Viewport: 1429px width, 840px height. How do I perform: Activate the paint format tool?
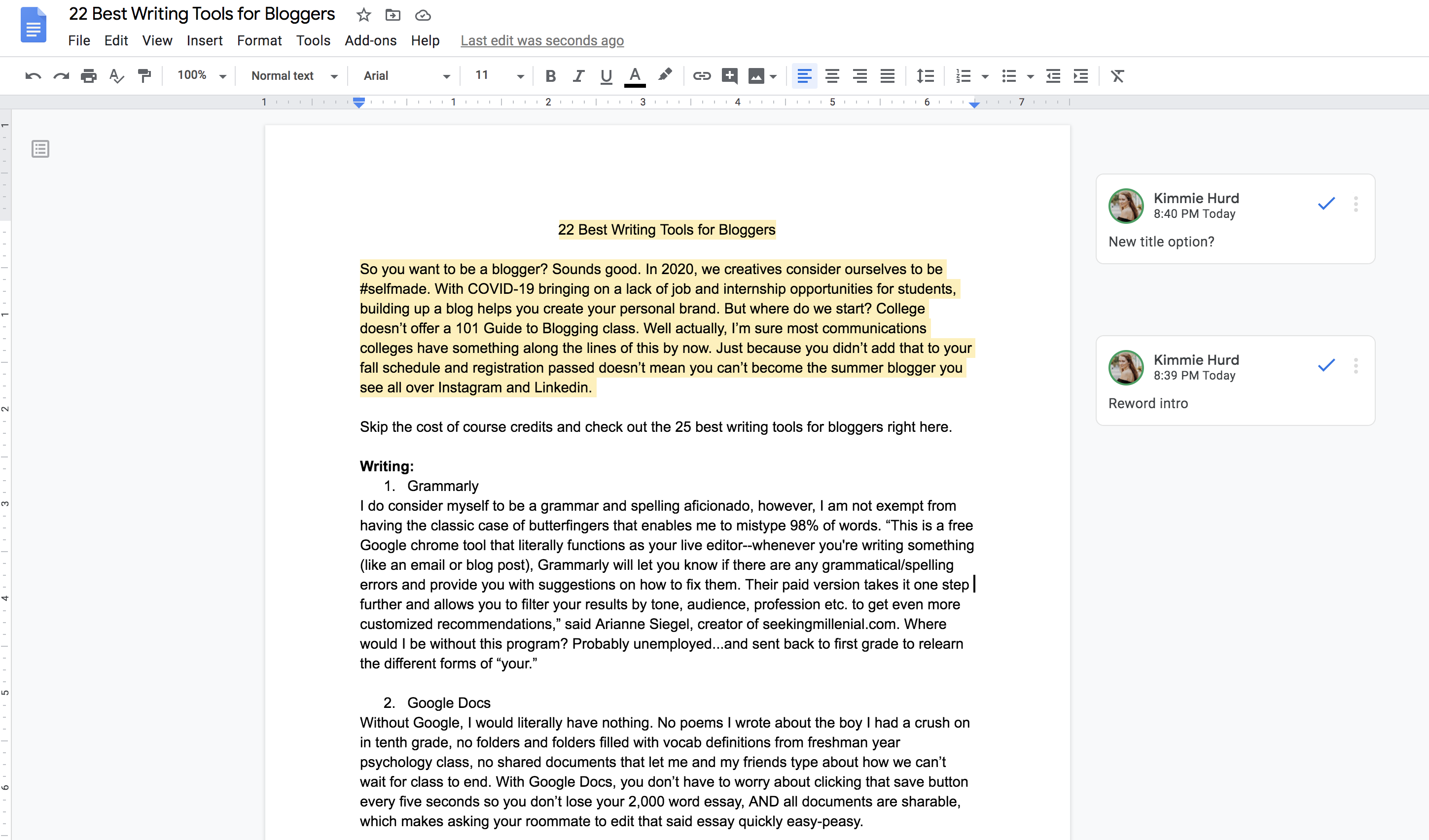click(x=144, y=75)
